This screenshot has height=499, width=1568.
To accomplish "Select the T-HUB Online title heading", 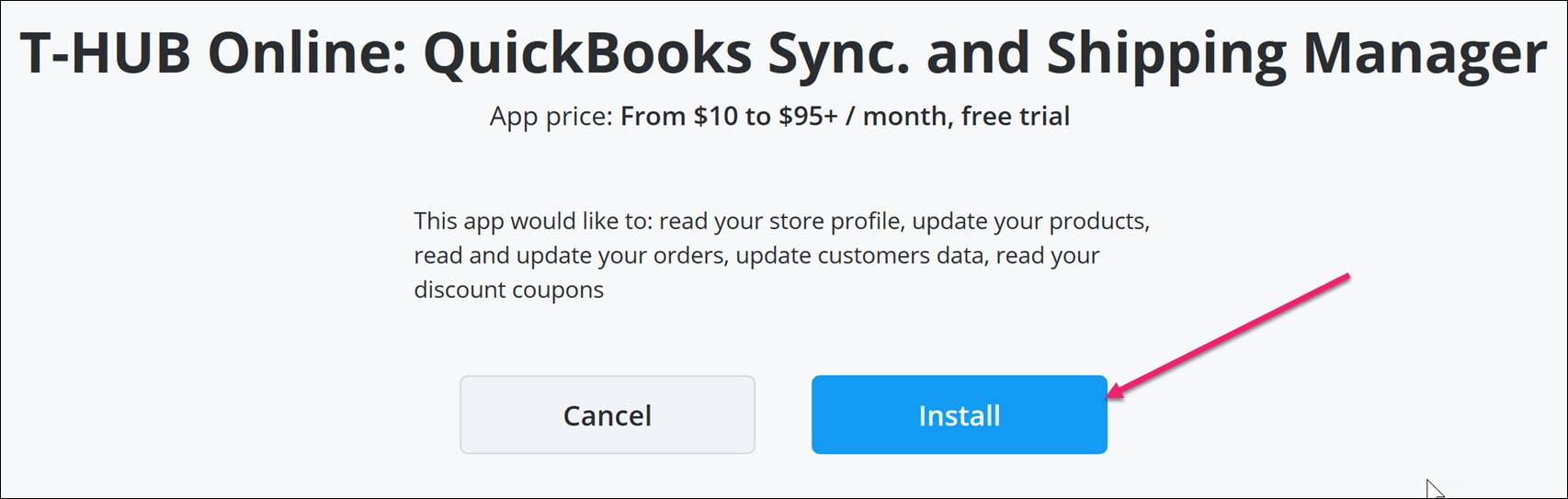I will (x=783, y=53).
